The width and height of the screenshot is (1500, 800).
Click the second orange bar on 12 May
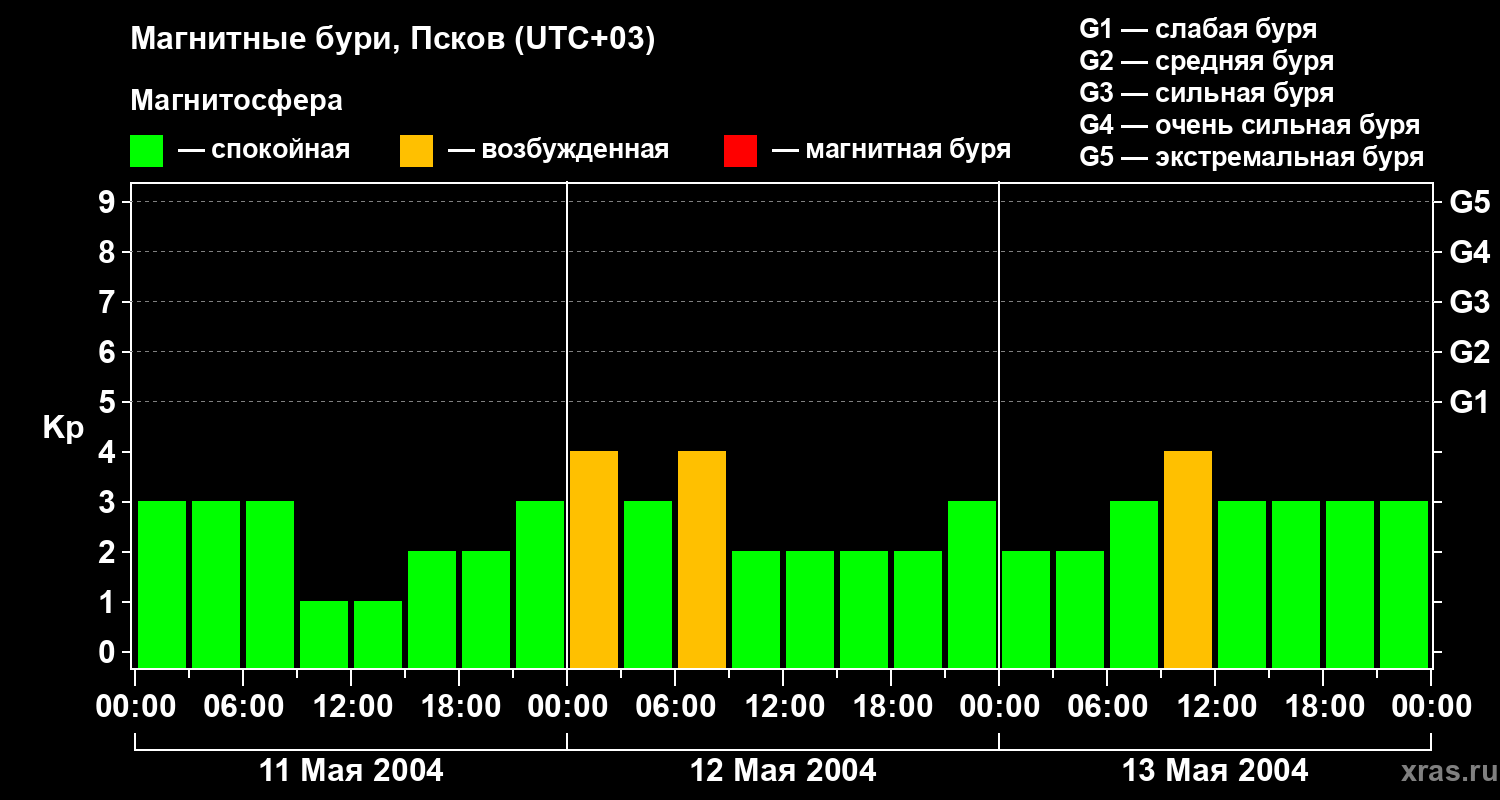click(x=702, y=559)
